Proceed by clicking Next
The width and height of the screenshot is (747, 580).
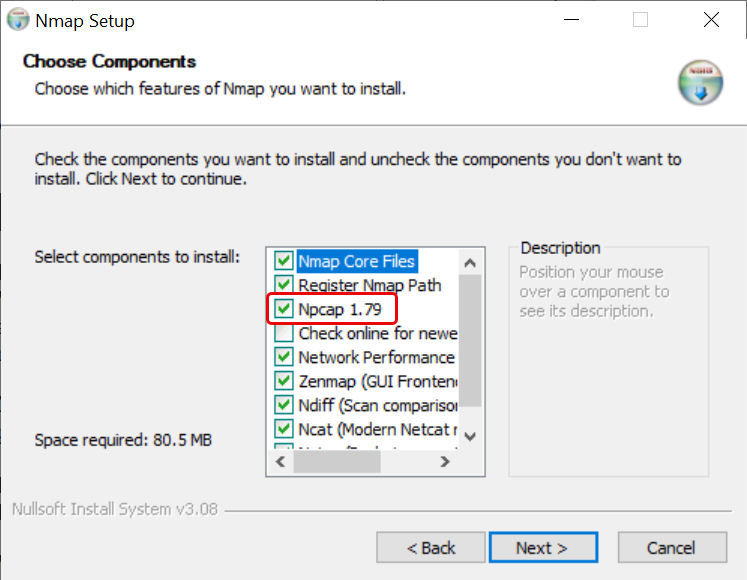pos(542,548)
